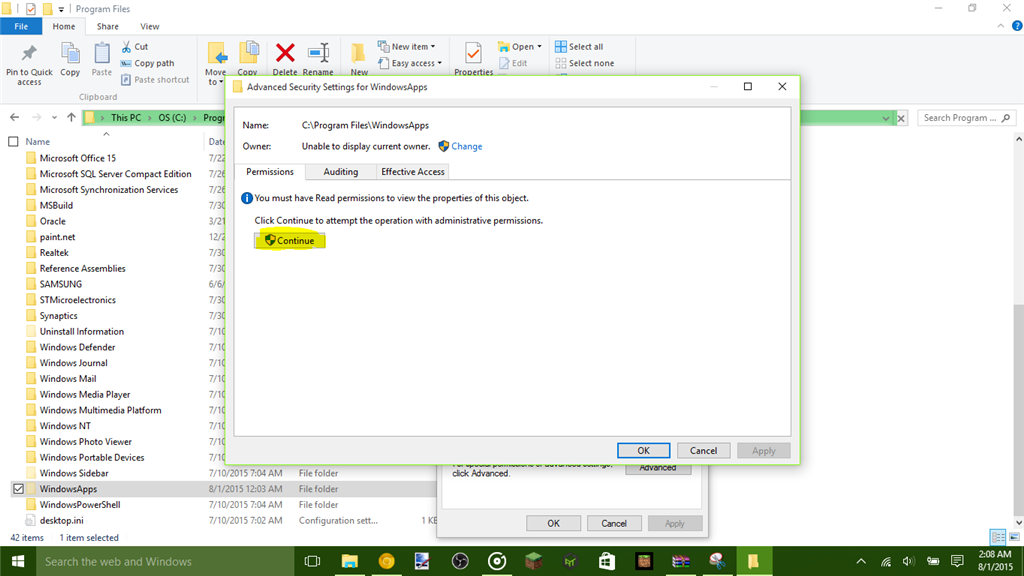This screenshot has width=1024, height=576.
Task: Select the paint.net folder
Action: [57, 237]
